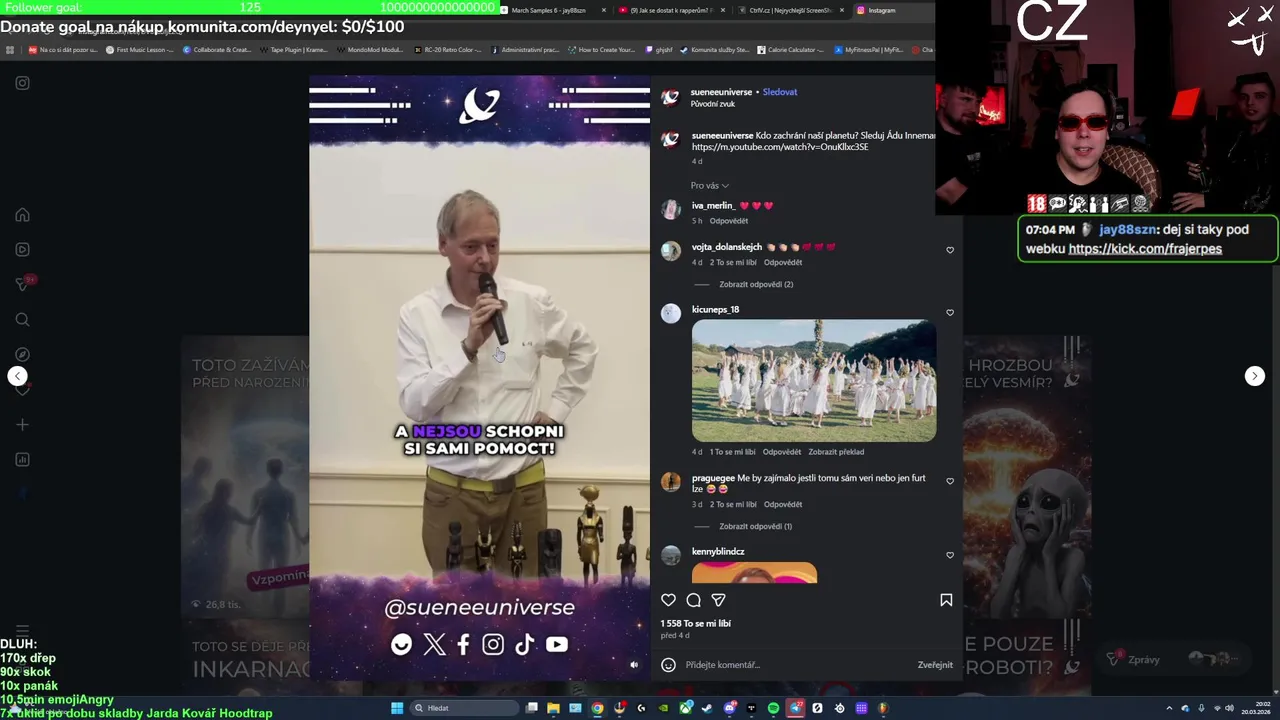Click Windows taskbar search box Hledat
The width and height of the screenshot is (1280, 720).
464,708
